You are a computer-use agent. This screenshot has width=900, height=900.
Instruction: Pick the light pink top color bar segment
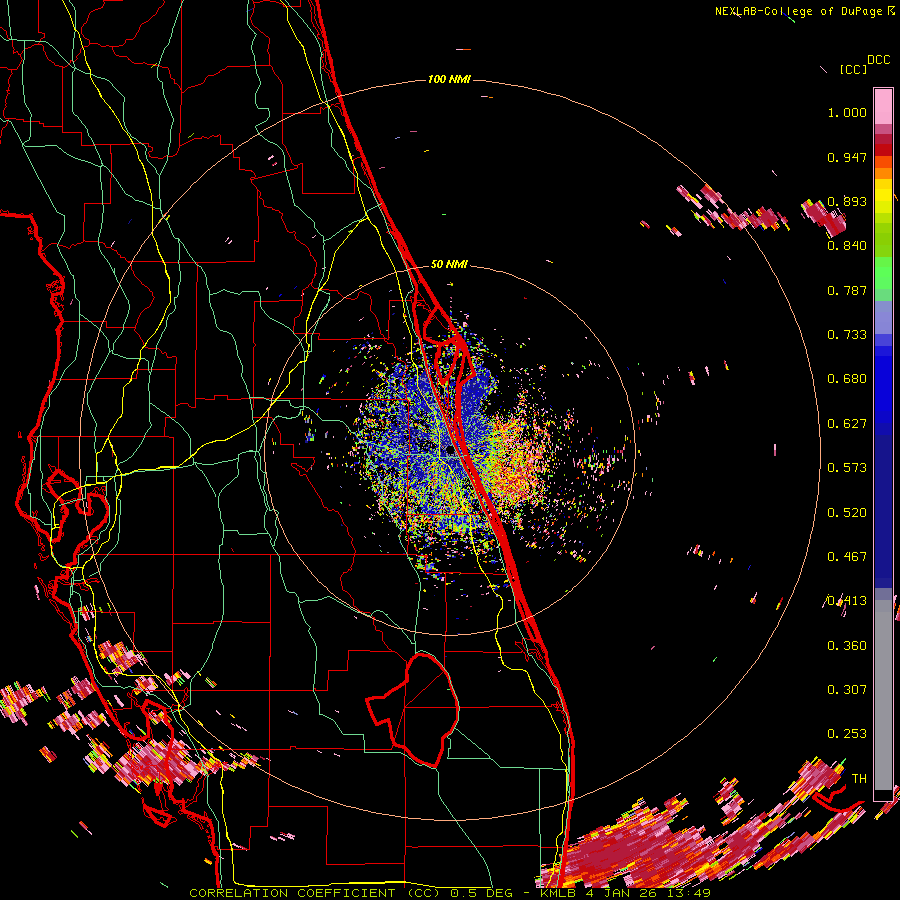883,106
